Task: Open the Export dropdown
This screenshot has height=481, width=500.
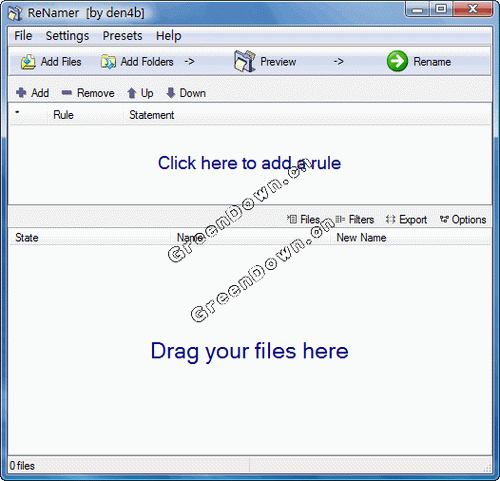Action: [406, 219]
